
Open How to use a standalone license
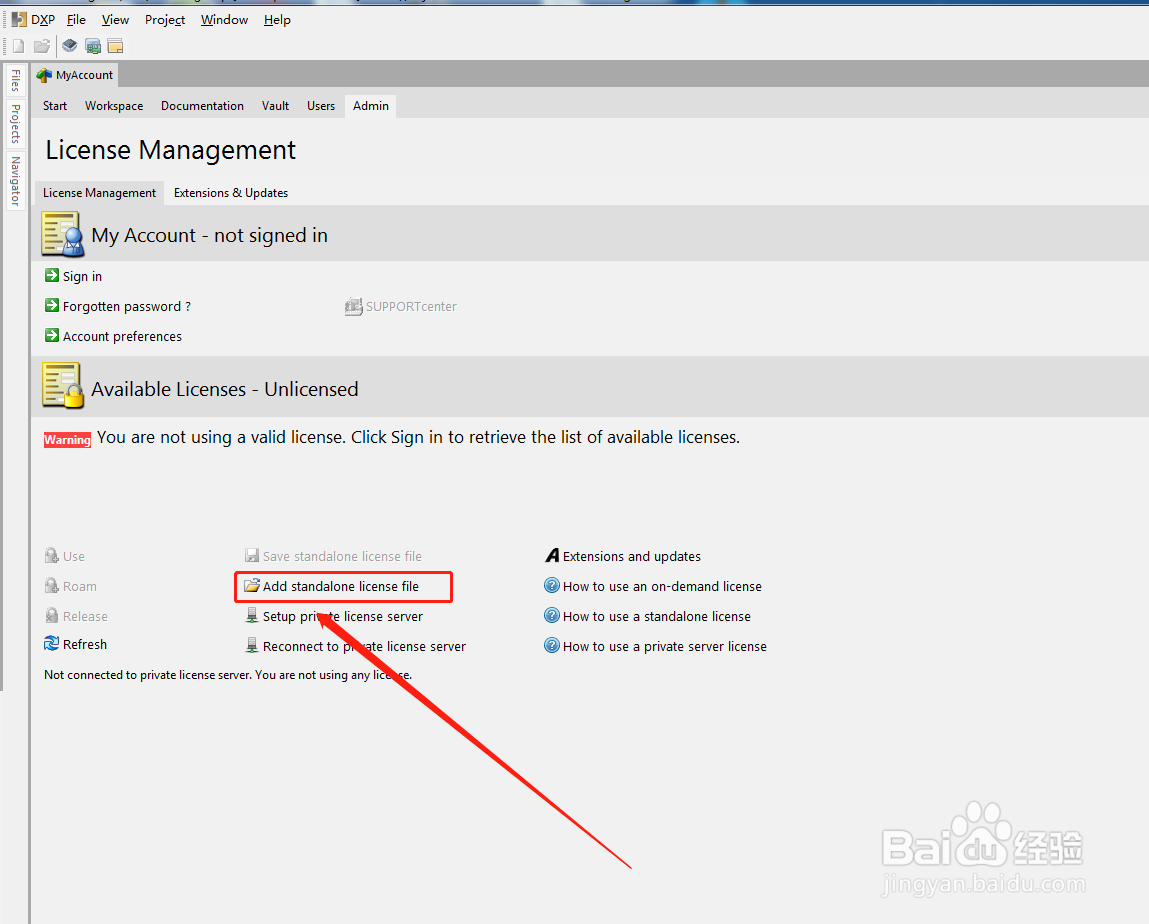tap(657, 616)
